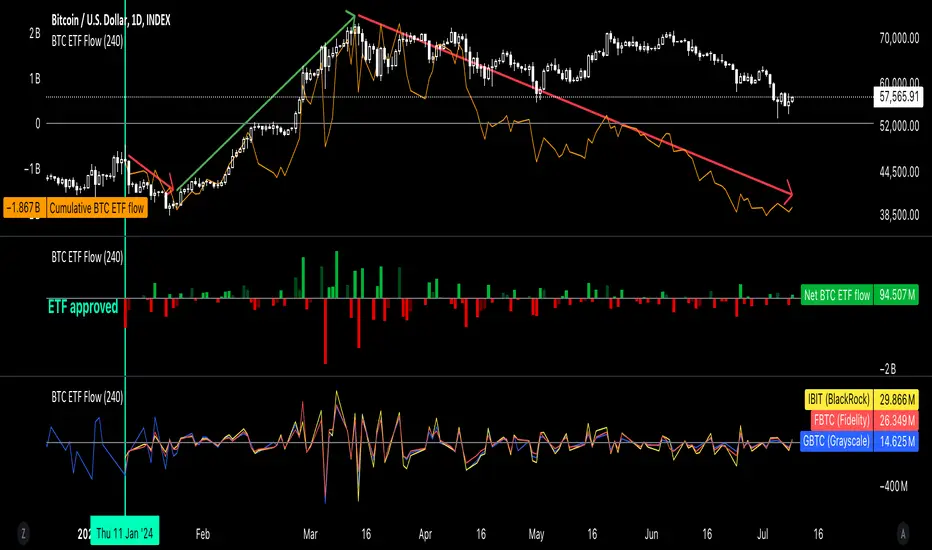
Task: Click the 14.625 M GBTC value
Action: [896, 441]
